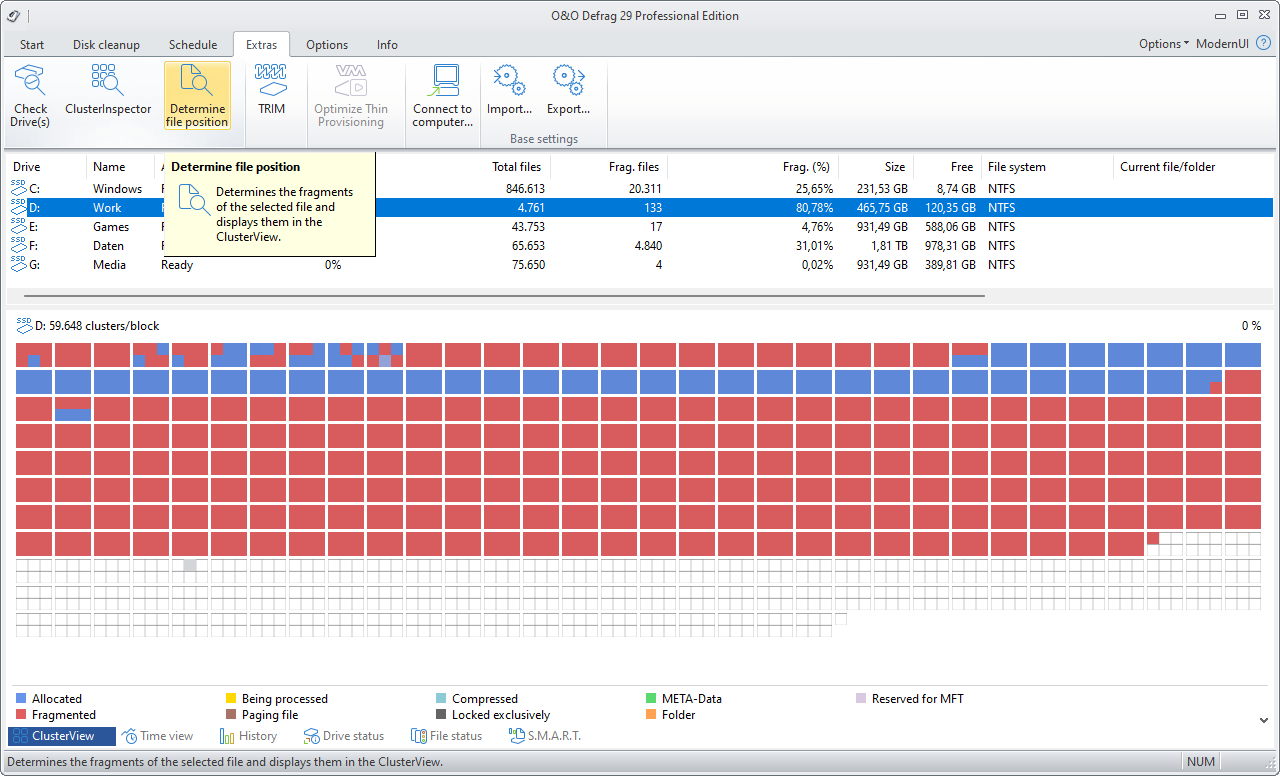Click the 80,78% fragmentation value

813,207
